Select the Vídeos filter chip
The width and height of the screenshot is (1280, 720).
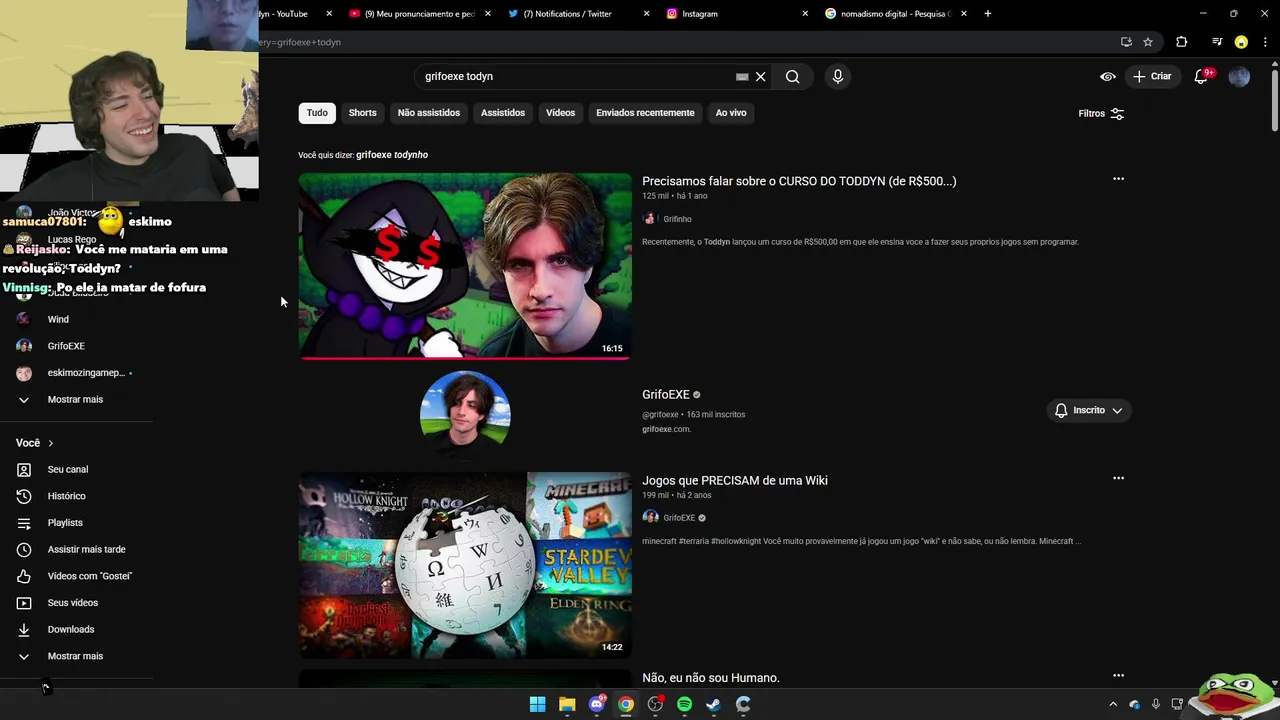[x=560, y=113]
